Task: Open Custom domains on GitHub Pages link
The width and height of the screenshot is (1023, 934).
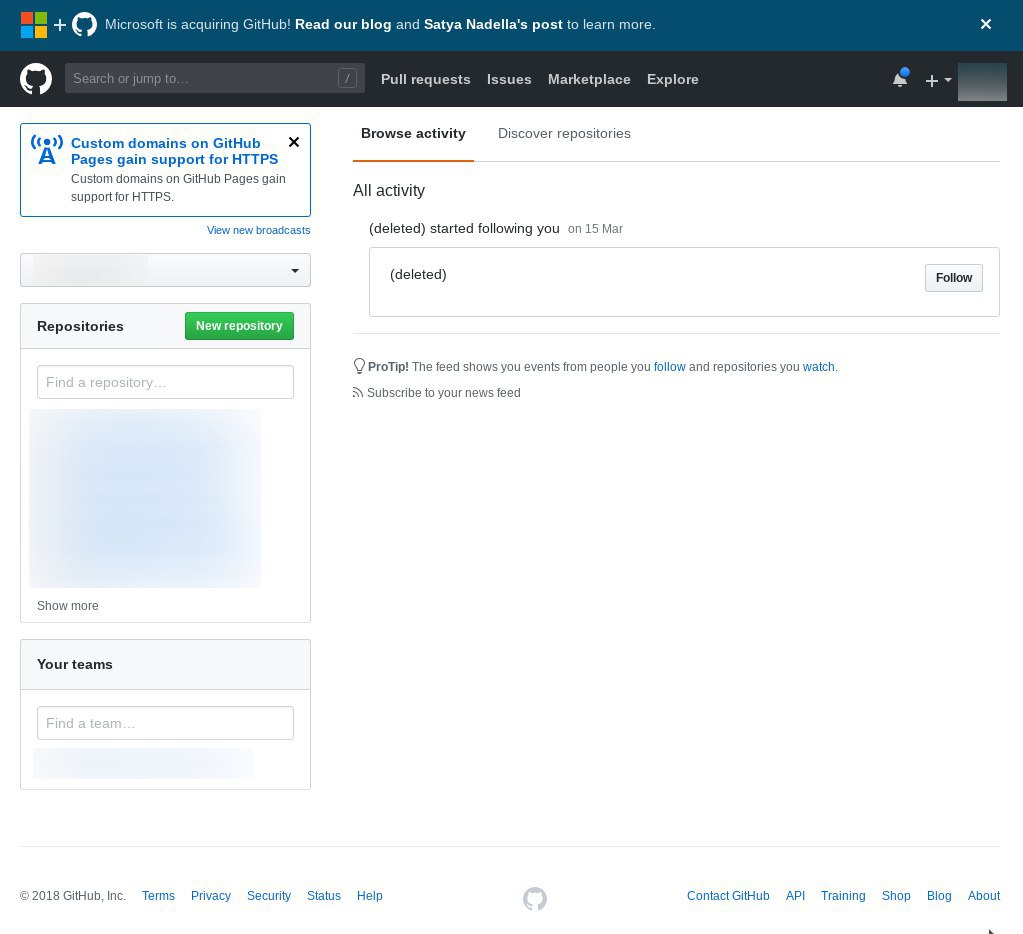Action: click(174, 151)
